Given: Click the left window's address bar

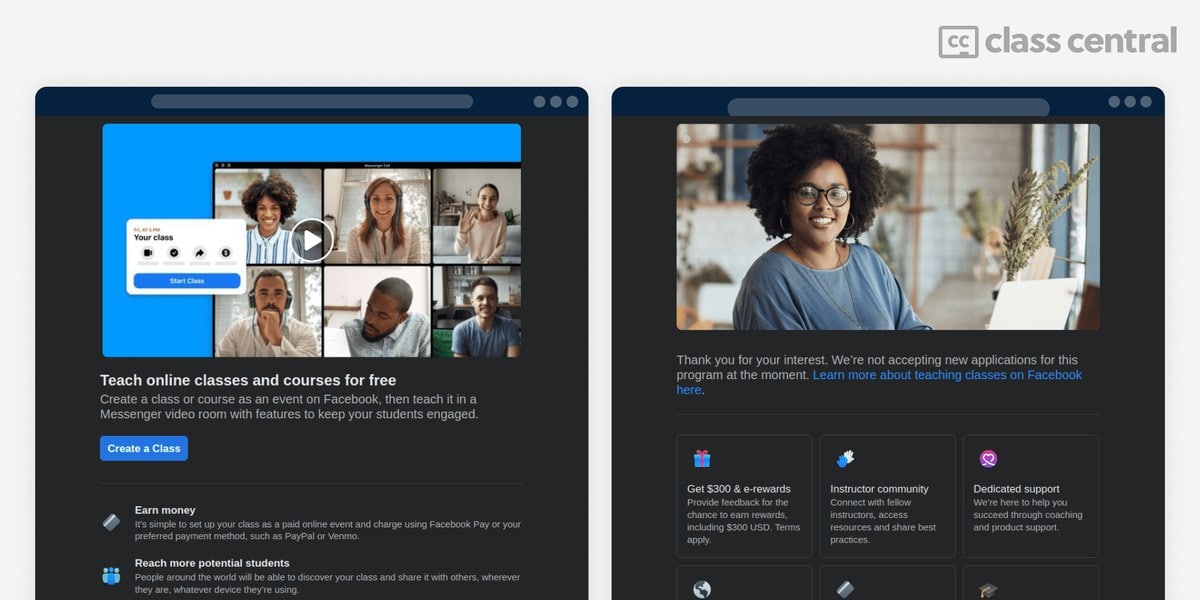Looking at the screenshot, I should pos(312,101).
